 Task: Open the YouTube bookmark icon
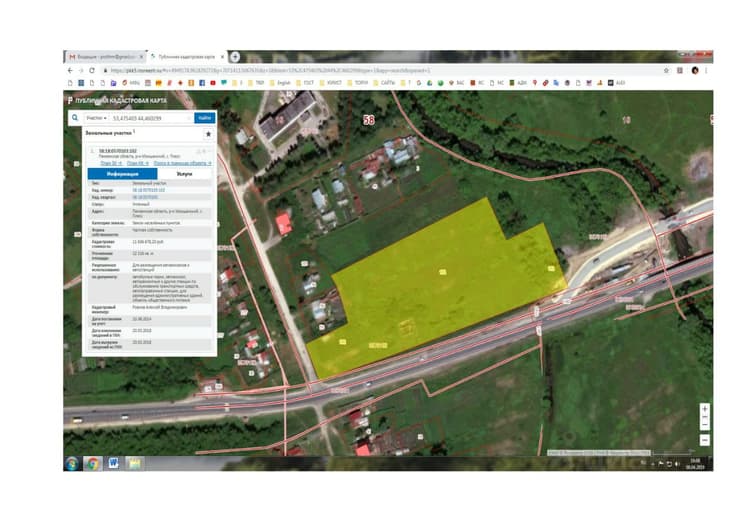tap(213, 83)
